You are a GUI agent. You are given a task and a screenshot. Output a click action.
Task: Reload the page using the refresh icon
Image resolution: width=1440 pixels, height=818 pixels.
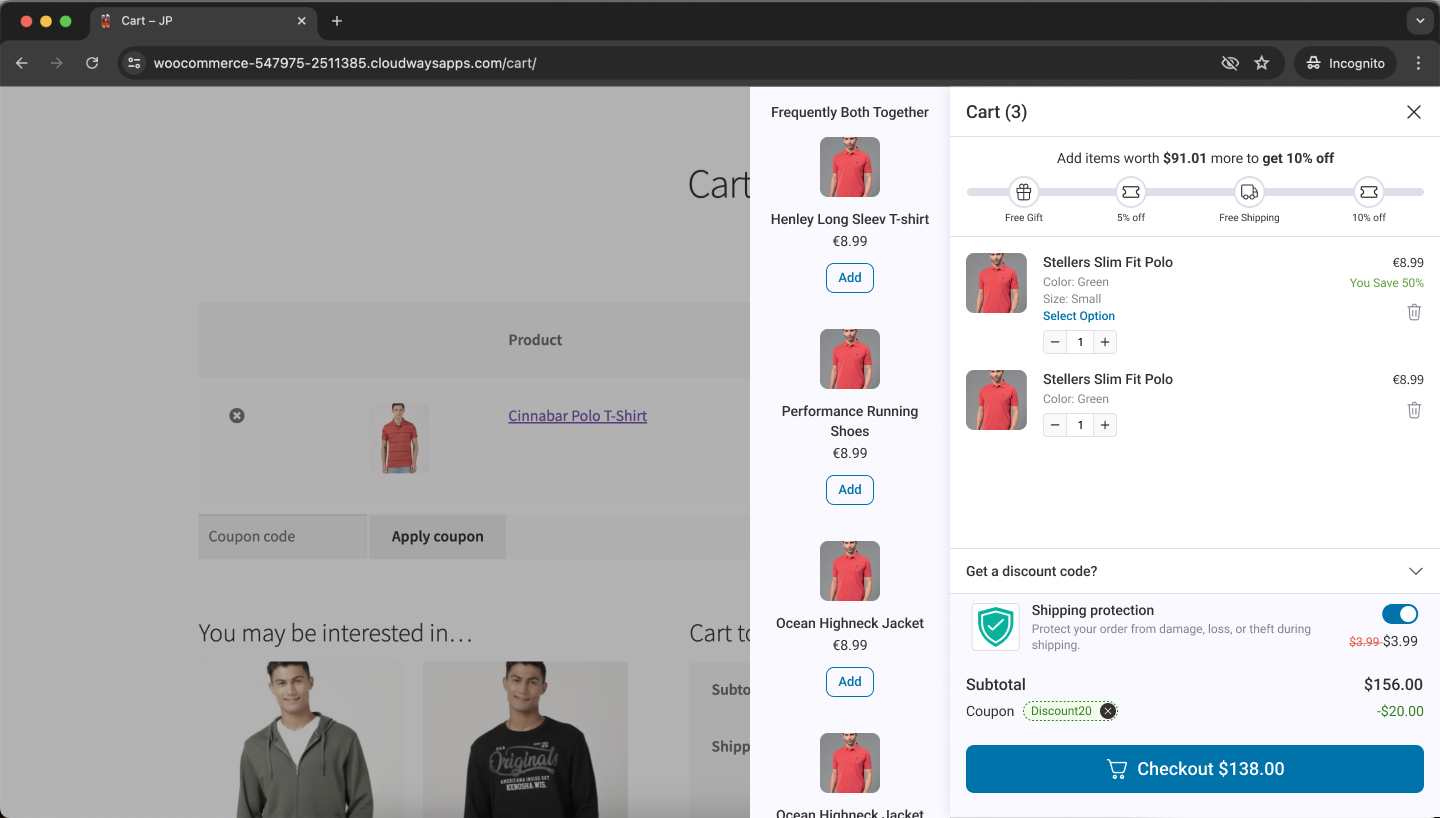[92, 62]
